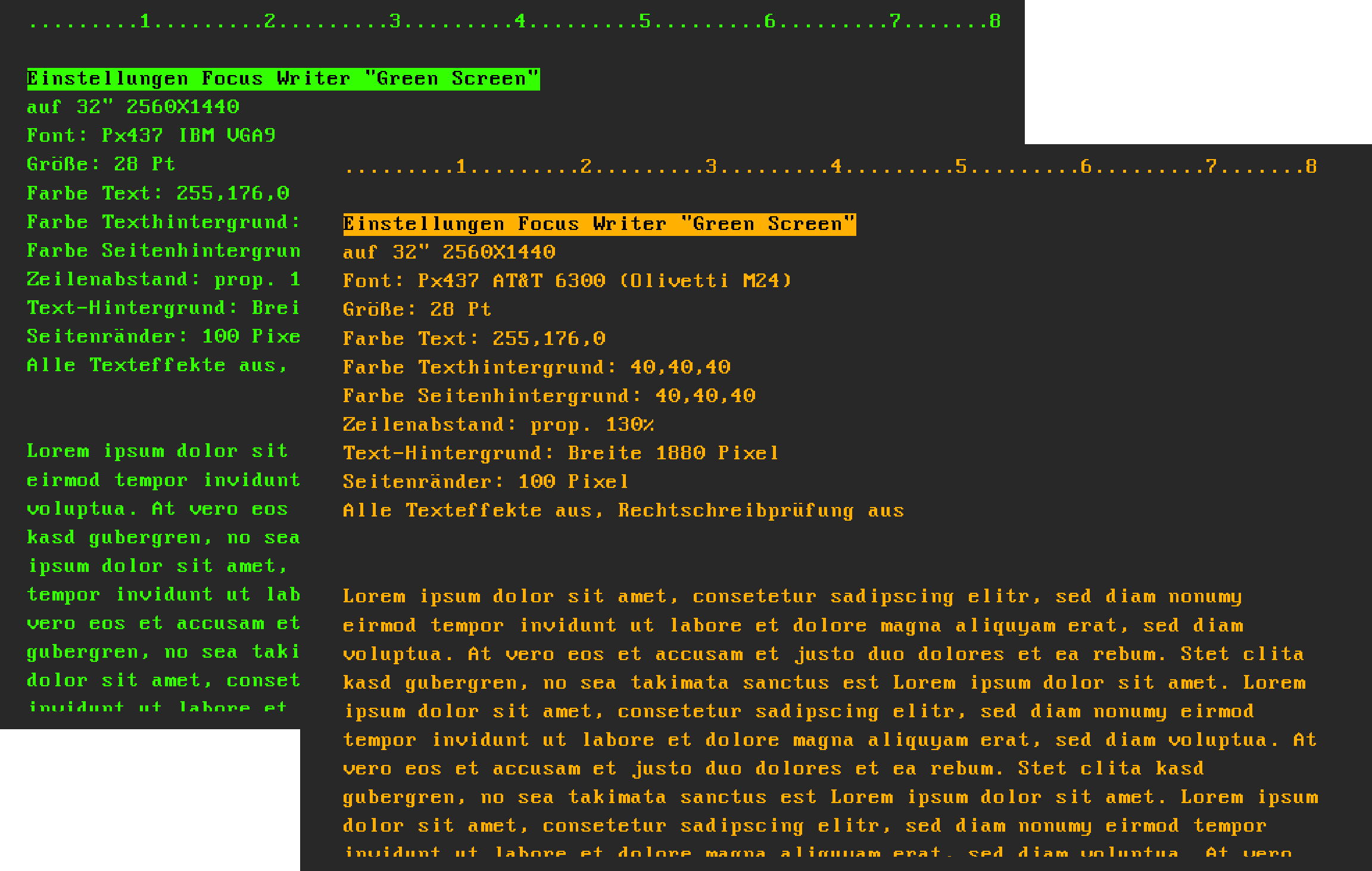
Task: Click the orange "Farbe Seitenhintergrund: 40,40,40" line
Action: pos(549,396)
